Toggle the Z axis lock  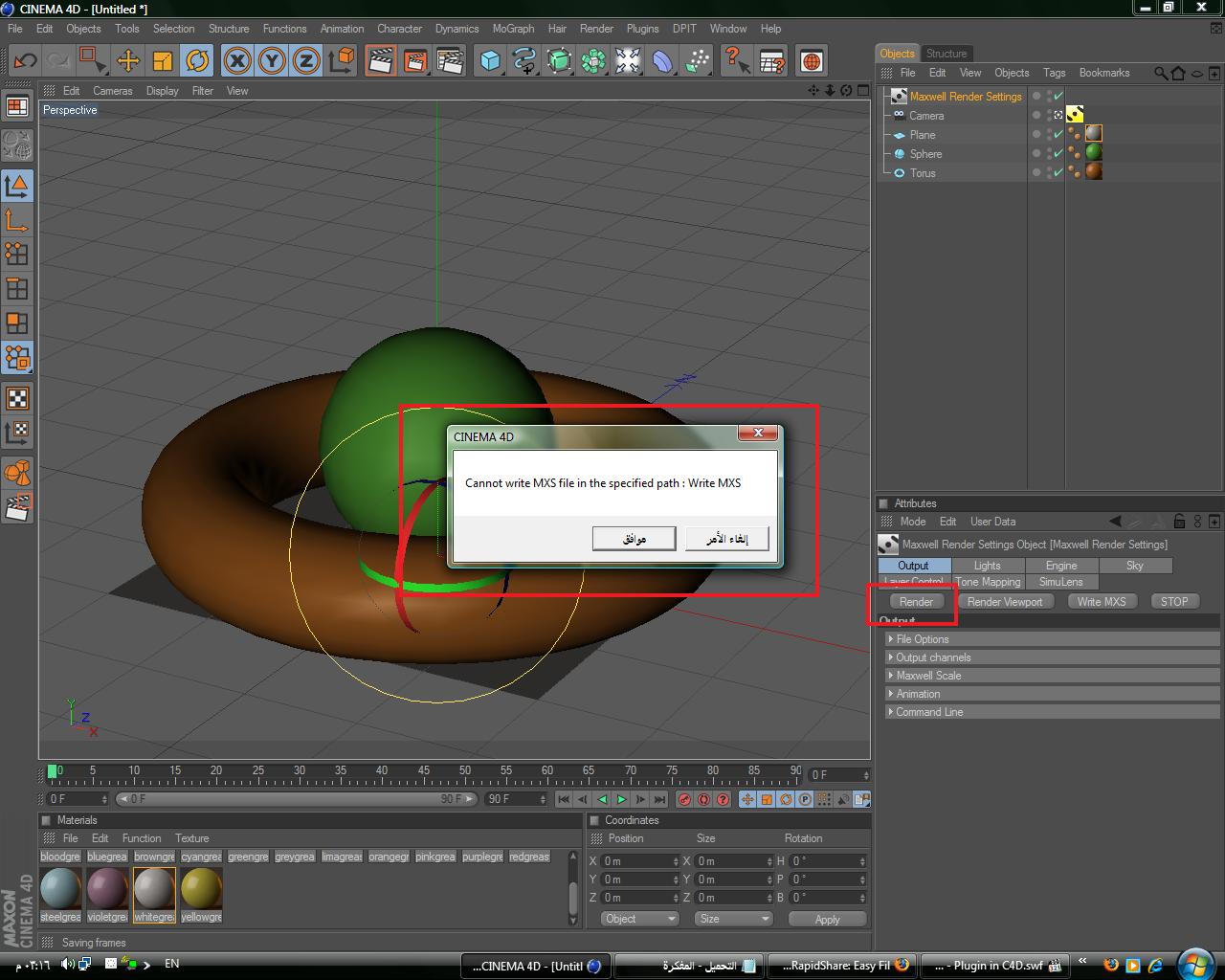pyautogui.click(x=306, y=61)
